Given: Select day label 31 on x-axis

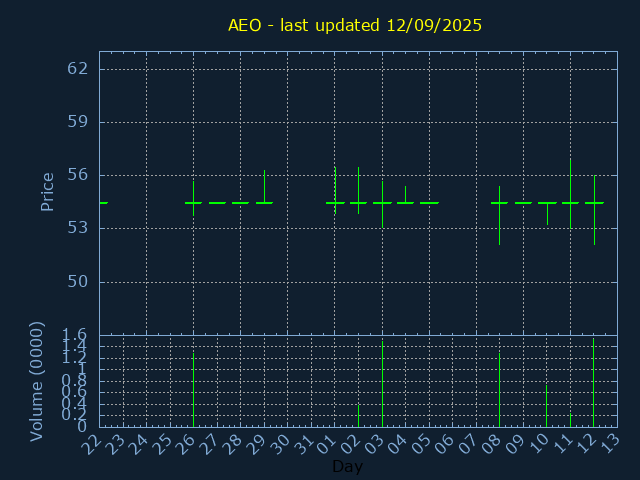Looking at the screenshot, I should [x=303, y=444].
